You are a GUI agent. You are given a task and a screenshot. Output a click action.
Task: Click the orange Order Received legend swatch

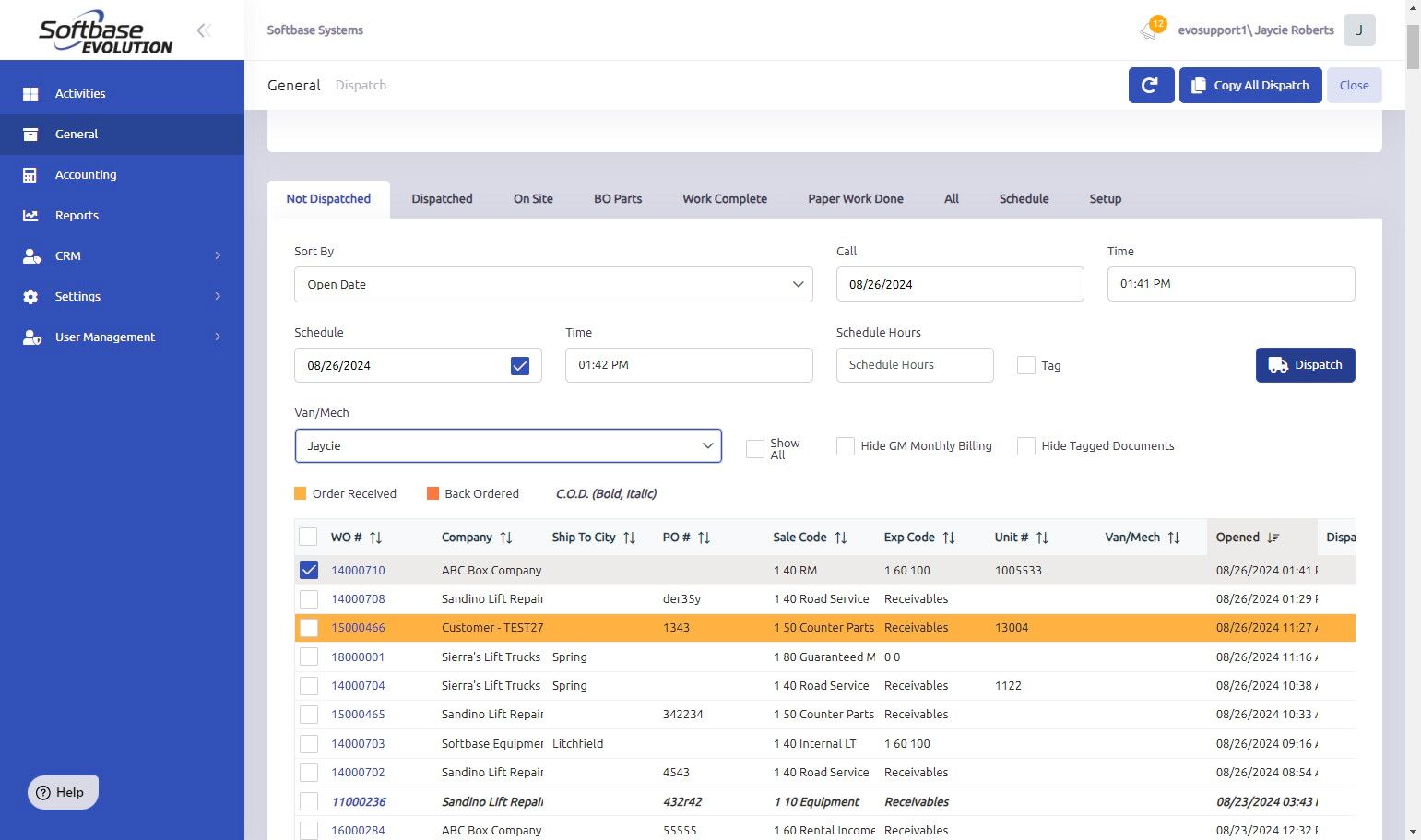click(300, 494)
